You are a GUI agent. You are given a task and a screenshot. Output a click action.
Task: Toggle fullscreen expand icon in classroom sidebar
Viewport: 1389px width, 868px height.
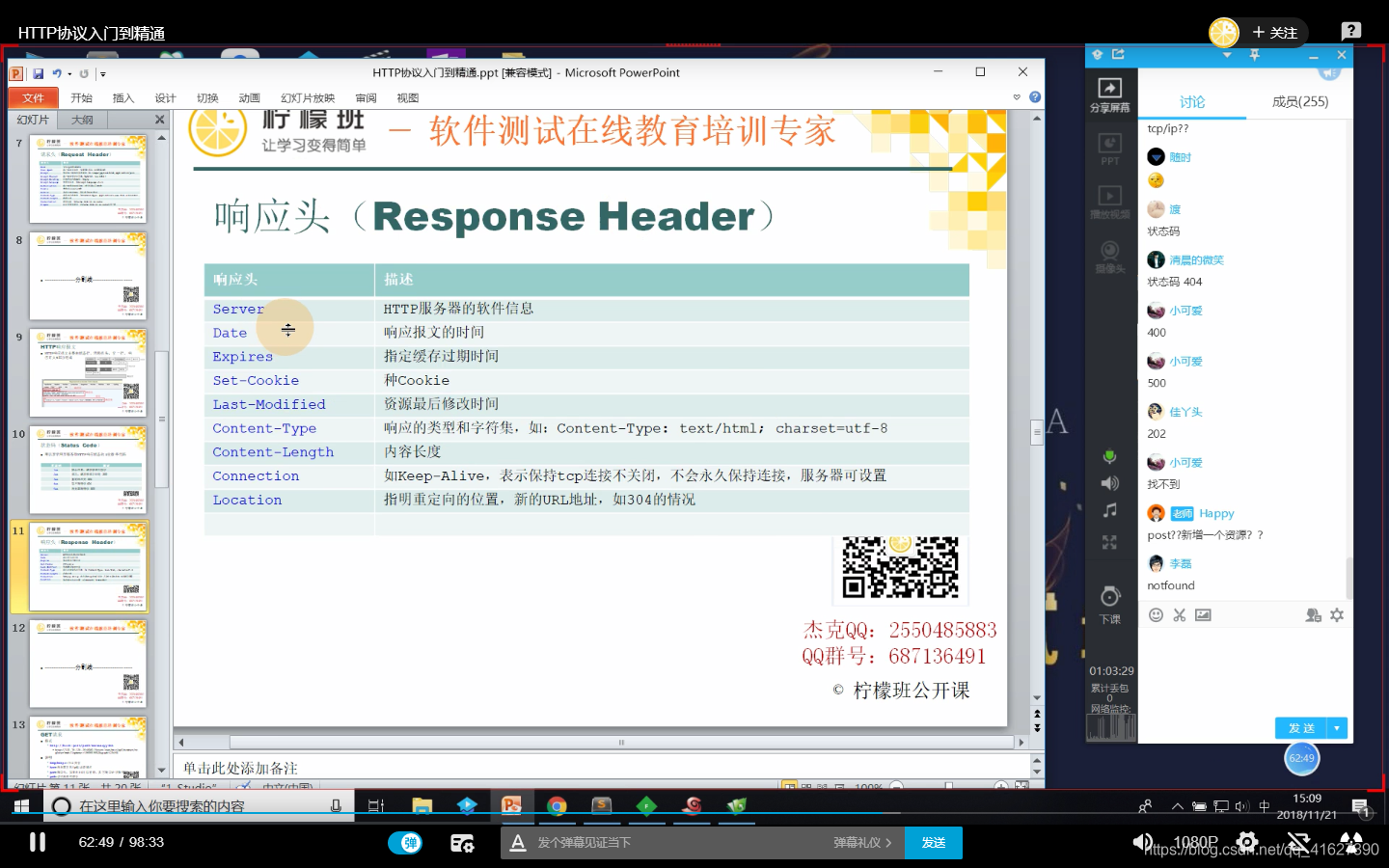coord(1110,542)
